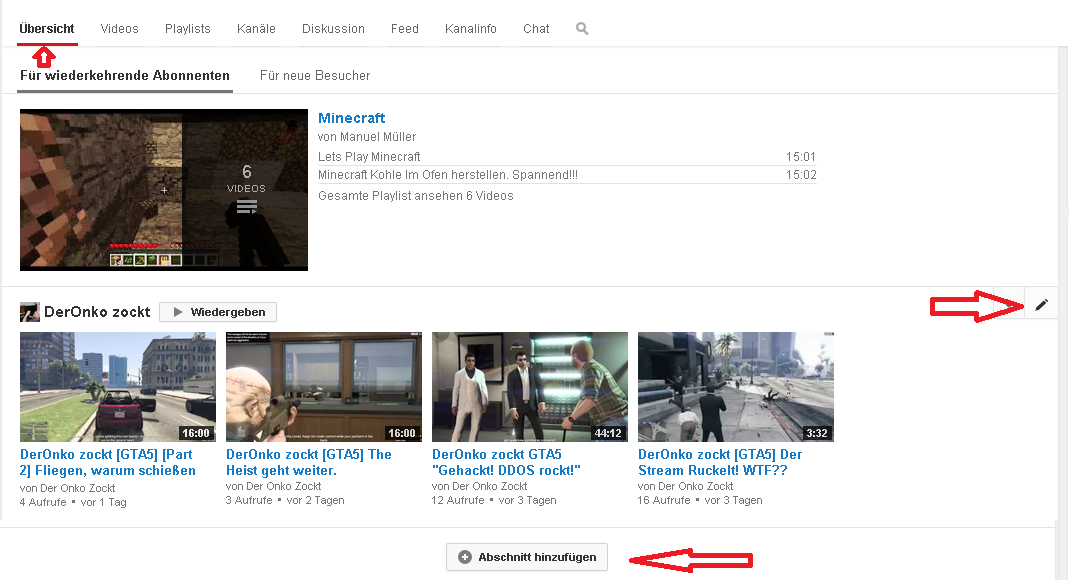Screen dimensions: 1069x580
Task: Open Der Stream Ruckelt! WTF?? video thumbnail
Action: [x=735, y=387]
